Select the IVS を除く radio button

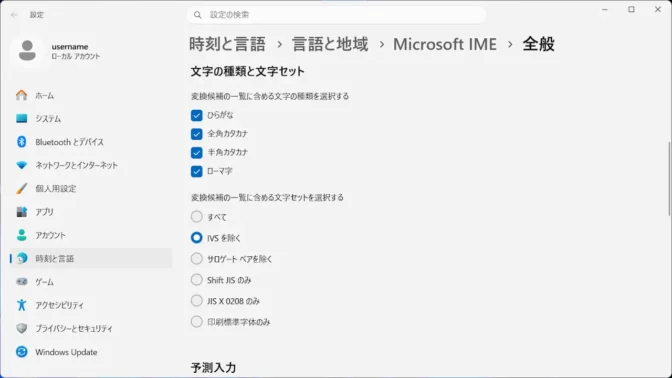tap(196, 237)
